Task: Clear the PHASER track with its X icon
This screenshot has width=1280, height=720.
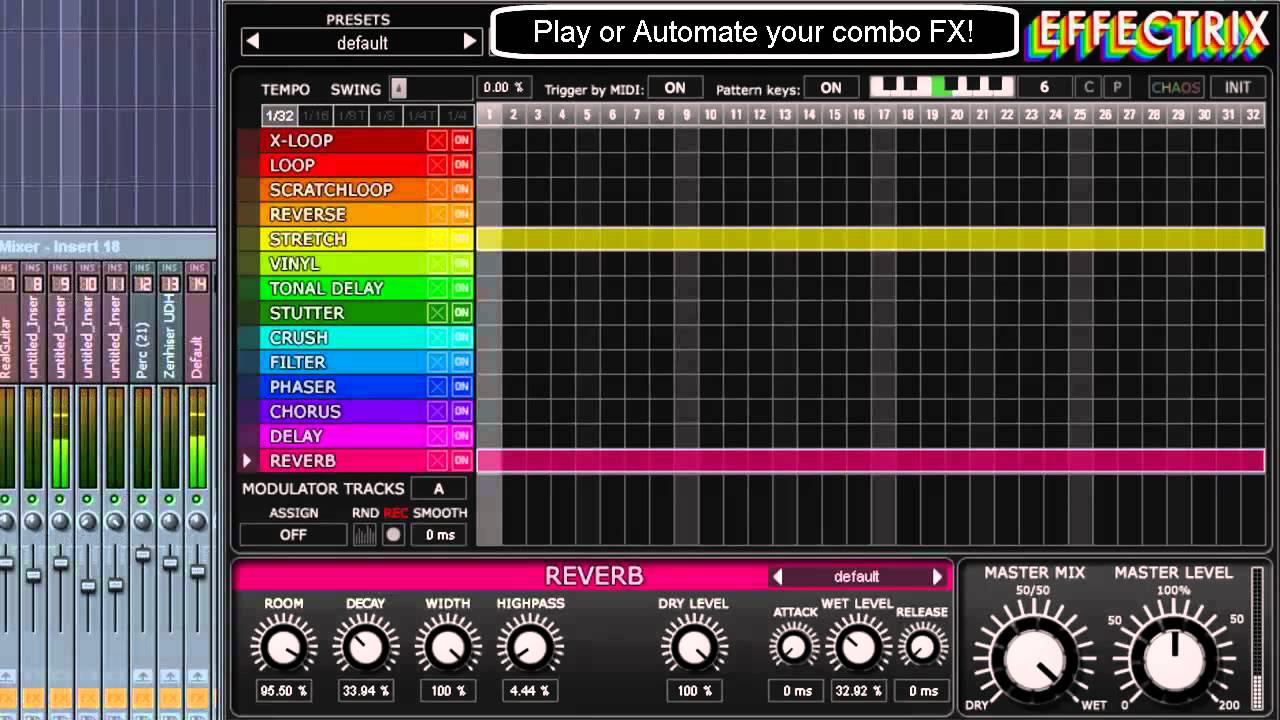Action: 437,387
